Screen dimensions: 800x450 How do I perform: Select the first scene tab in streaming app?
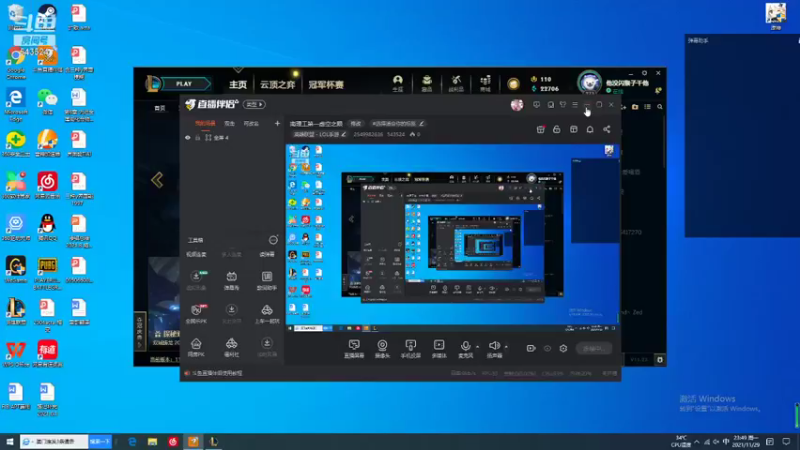(205, 123)
